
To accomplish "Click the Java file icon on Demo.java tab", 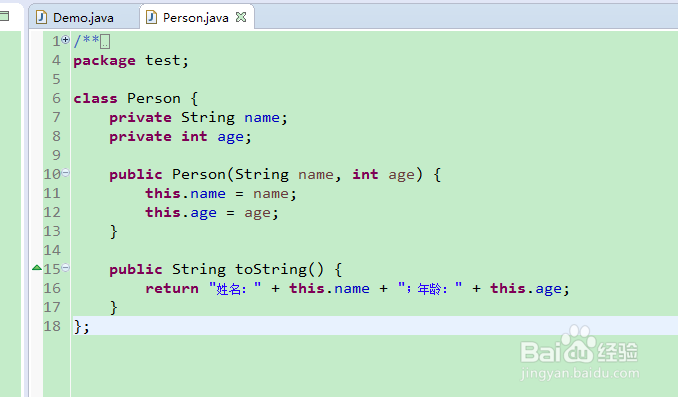I will coord(42,17).
